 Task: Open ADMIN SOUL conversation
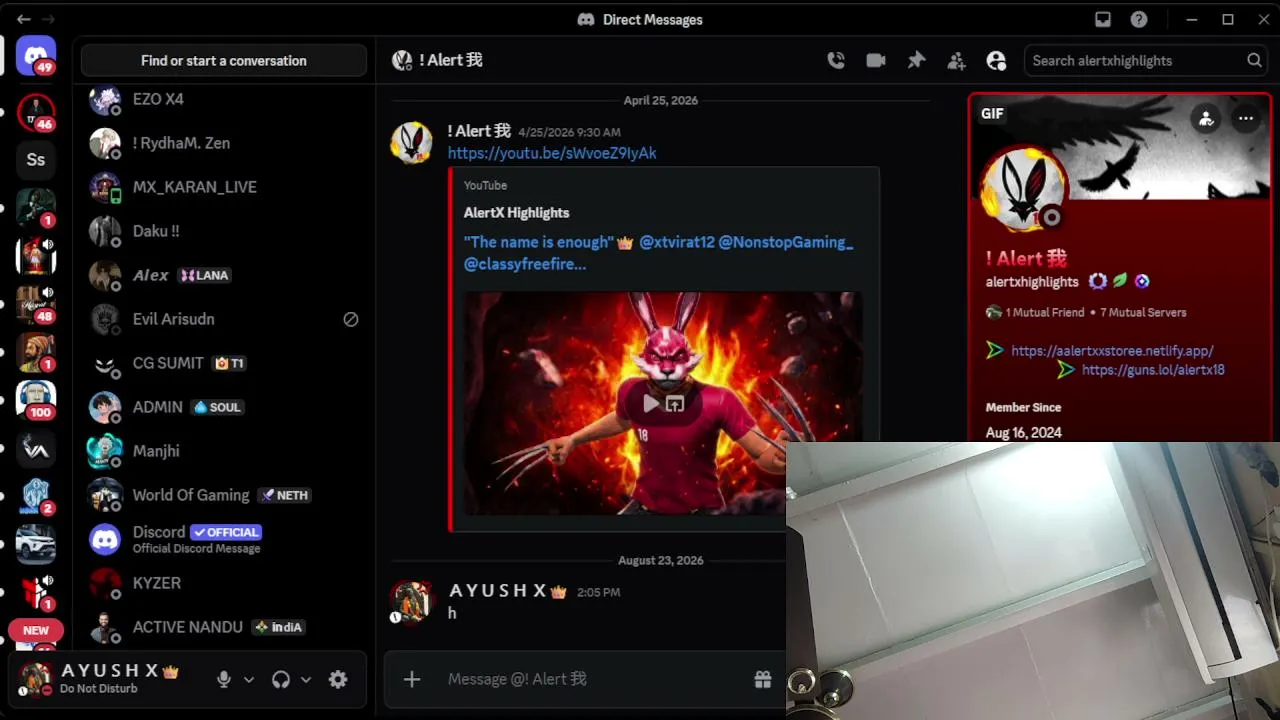click(224, 407)
